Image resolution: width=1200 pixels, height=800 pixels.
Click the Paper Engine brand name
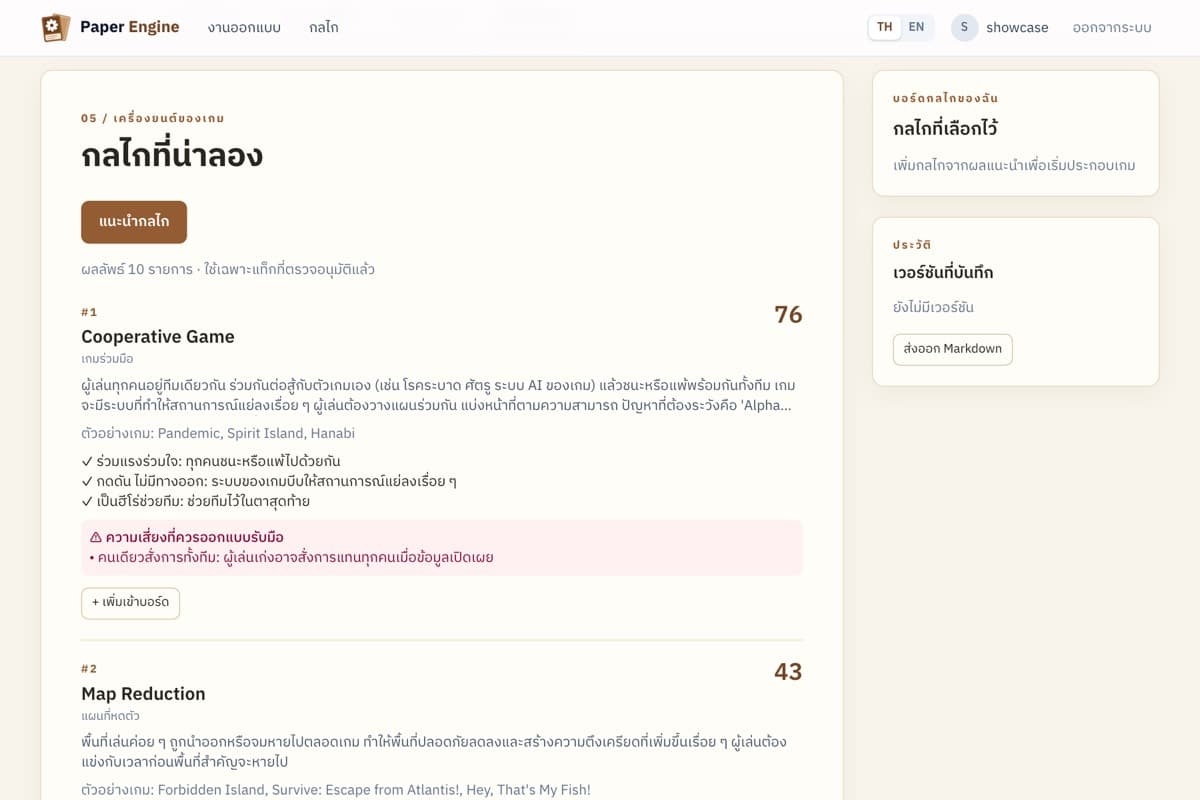[x=130, y=27]
